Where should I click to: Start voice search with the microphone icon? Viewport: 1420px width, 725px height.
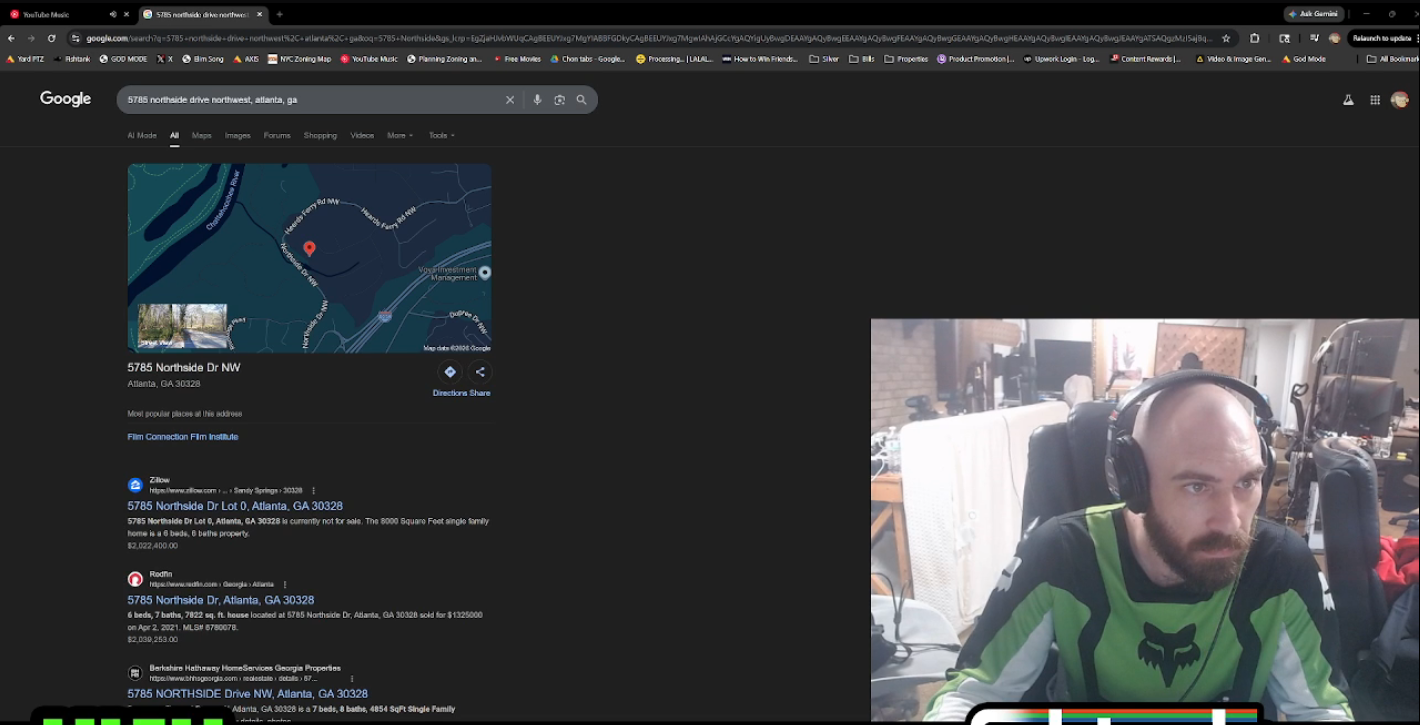537,100
